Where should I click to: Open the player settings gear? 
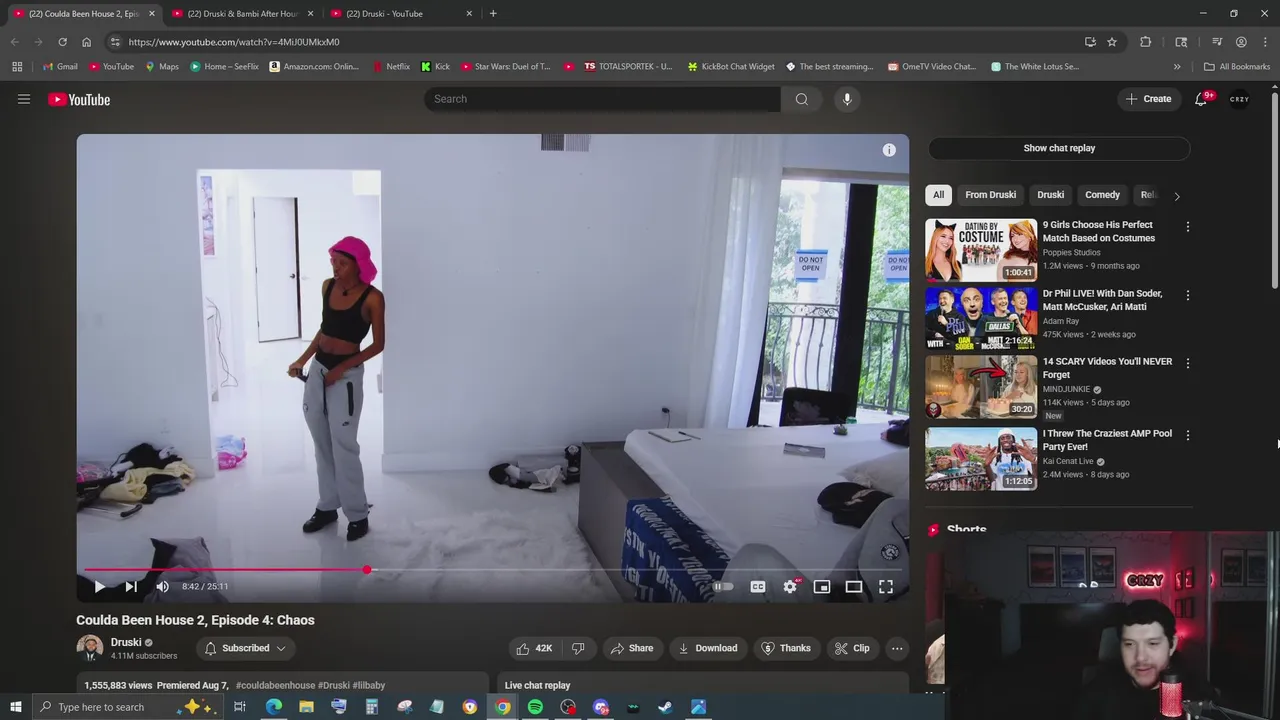790,587
